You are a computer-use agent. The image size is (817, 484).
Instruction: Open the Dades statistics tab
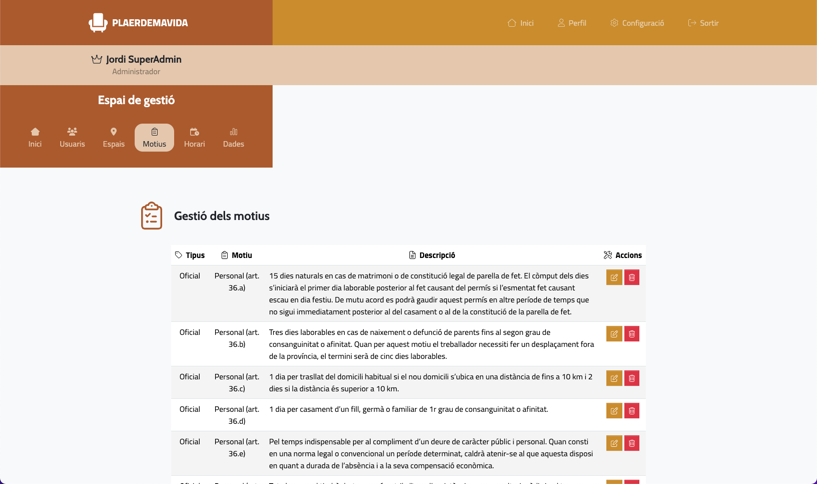(233, 138)
